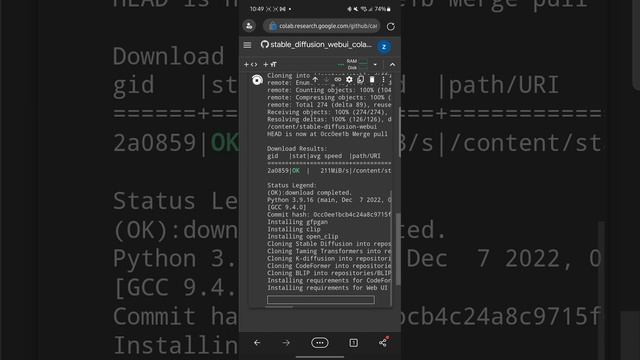Move the cell down with arrow icon
This screenshot has width=640, height=360.
[326, 80]
